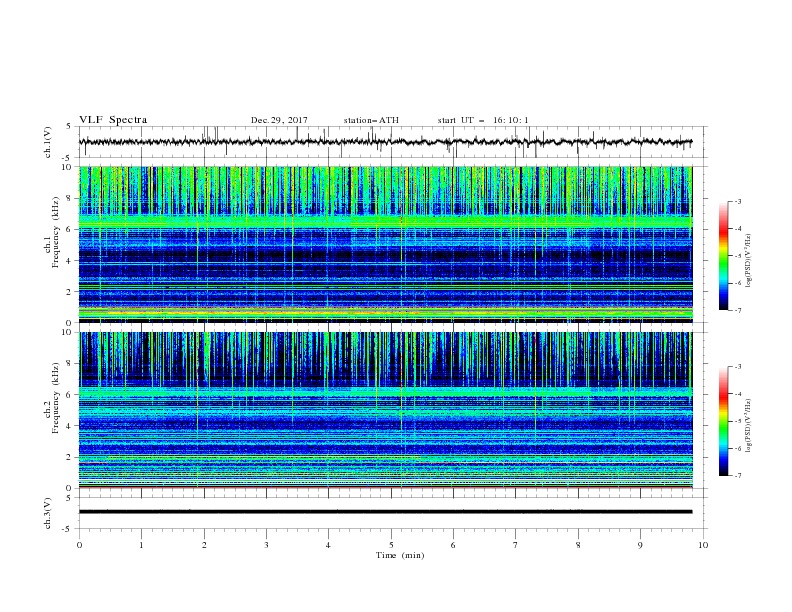792x612 pixels.
Task: Select the "Dec.29, 2017" date text
Action: [x=279, y=120]
